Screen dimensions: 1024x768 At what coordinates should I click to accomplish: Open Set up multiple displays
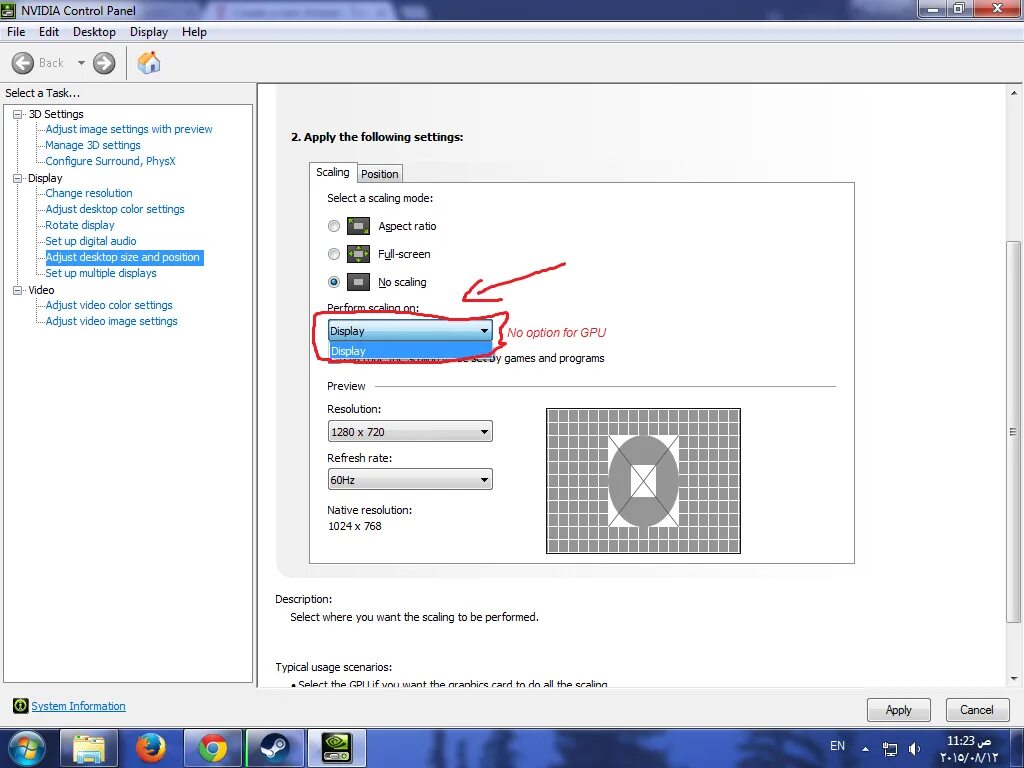click(x=101, y=273)
